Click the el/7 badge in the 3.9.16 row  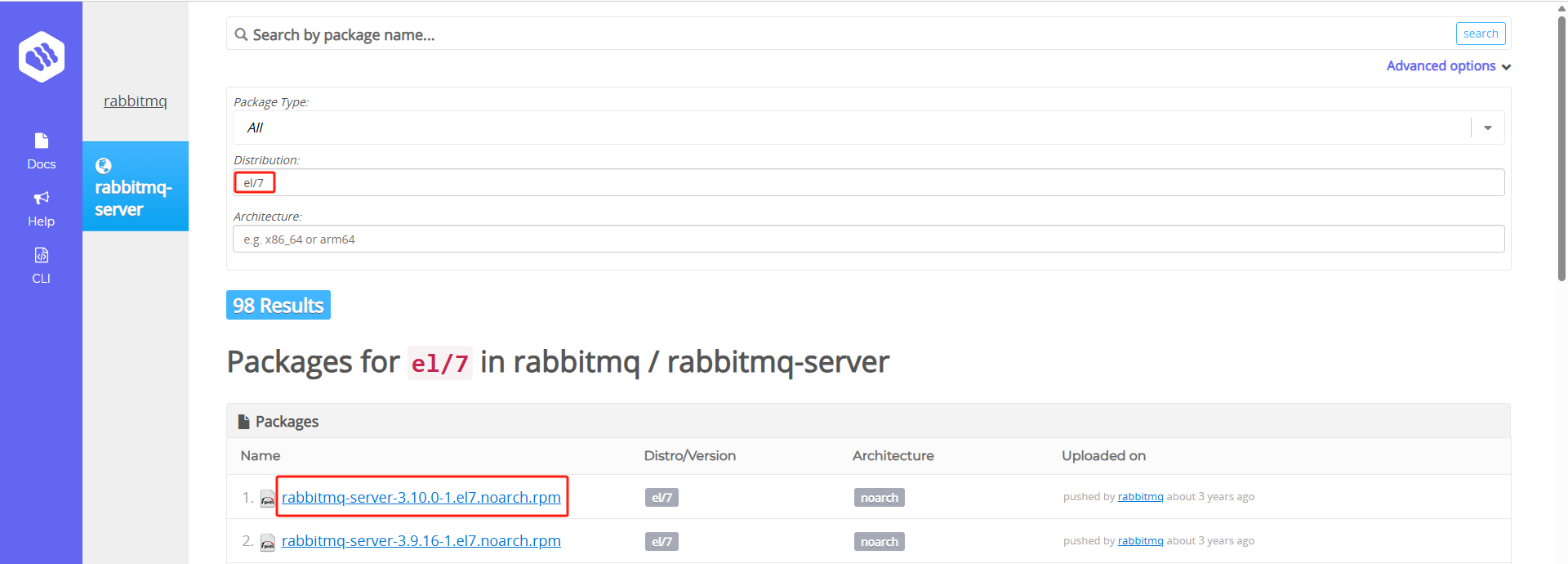[661, 542]
